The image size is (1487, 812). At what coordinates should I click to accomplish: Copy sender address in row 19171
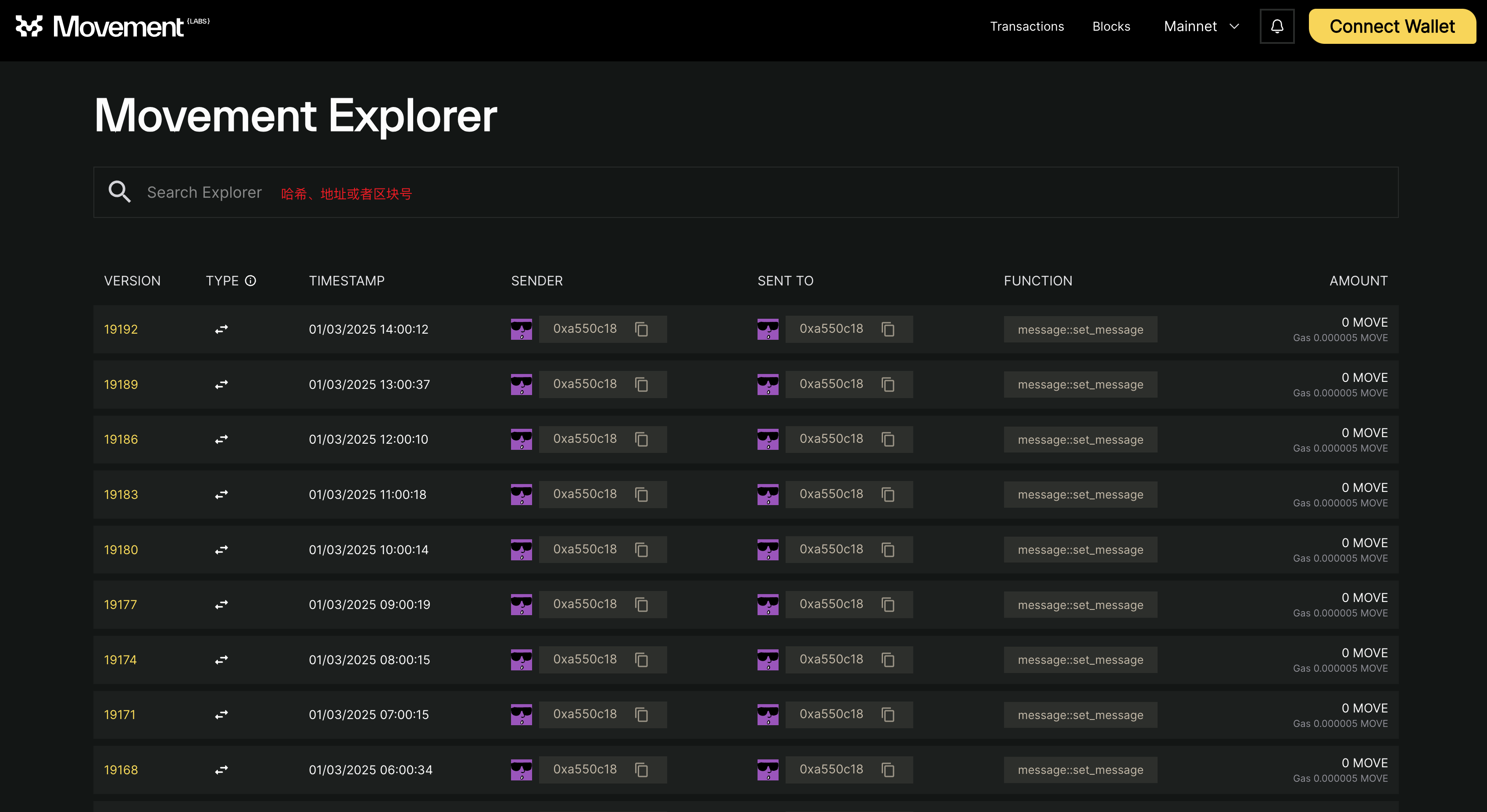pyautogui.click(x=641, y=715)
